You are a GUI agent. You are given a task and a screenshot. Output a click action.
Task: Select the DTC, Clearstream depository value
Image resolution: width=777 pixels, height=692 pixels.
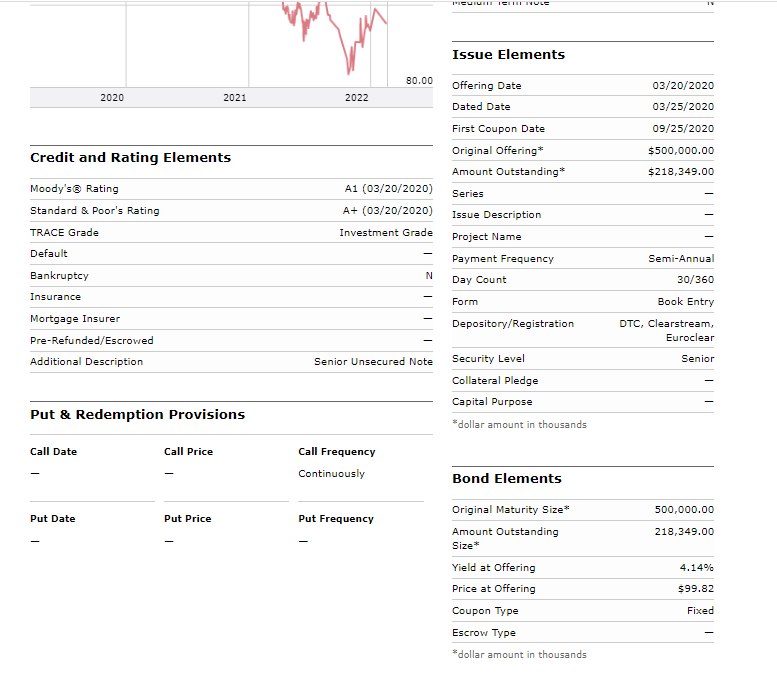point(666,331)
